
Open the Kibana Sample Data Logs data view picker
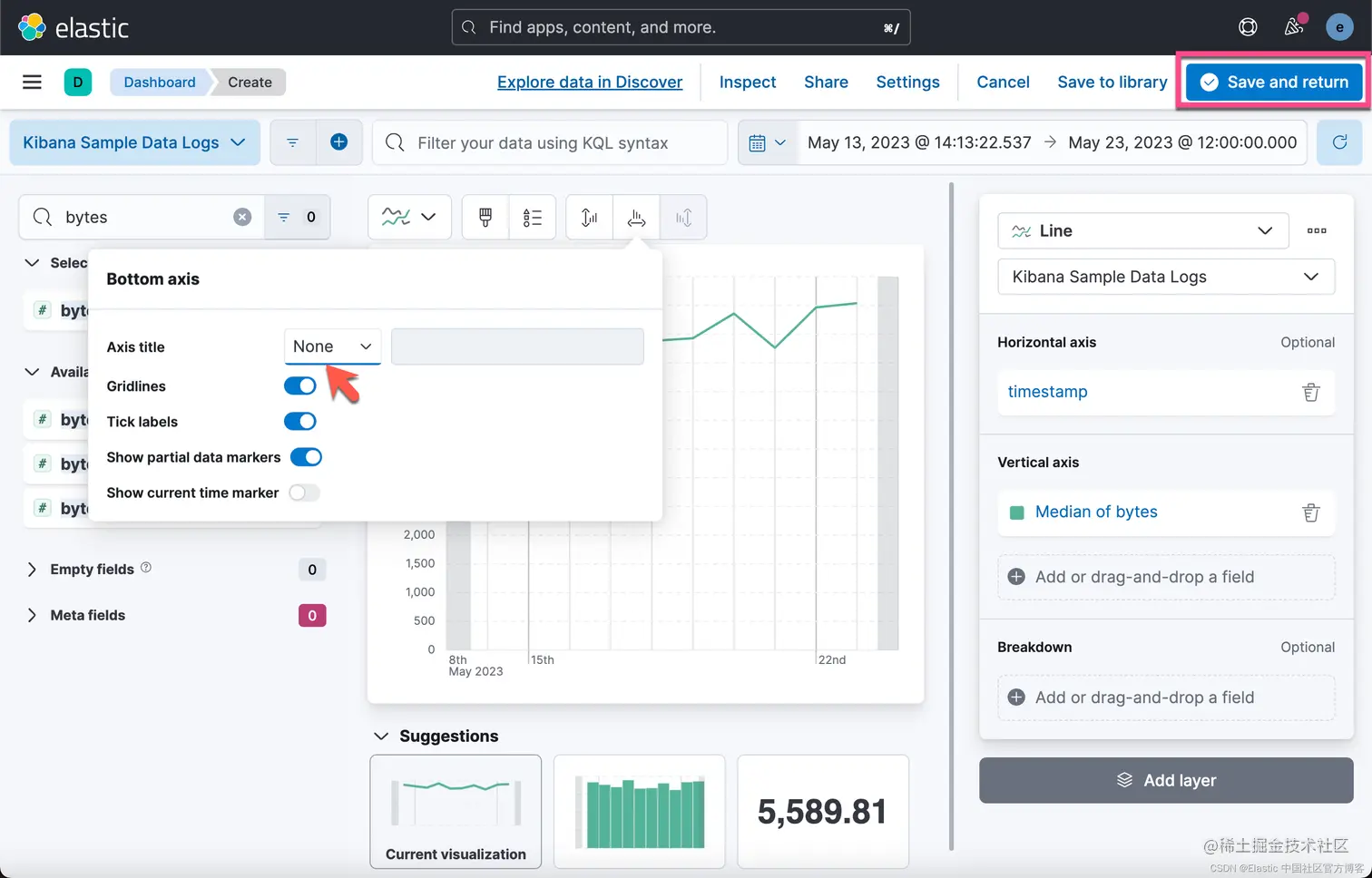(134, 142)
